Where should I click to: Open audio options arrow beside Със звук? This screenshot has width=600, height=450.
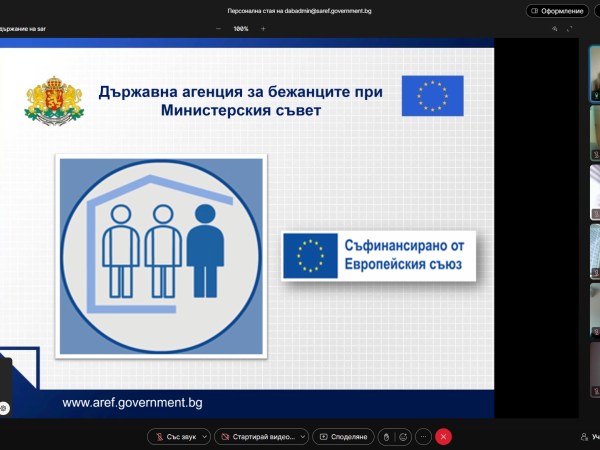[x=205, y=437]
